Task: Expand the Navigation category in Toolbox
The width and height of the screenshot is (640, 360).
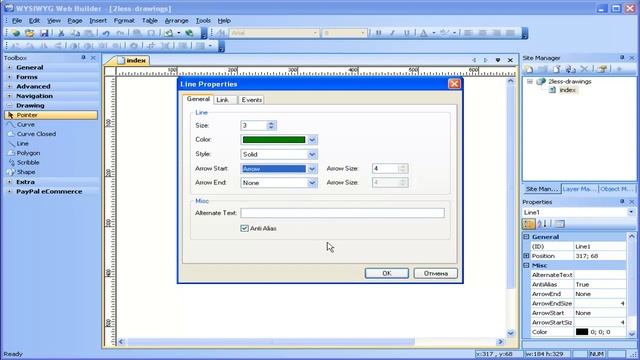Action: [x=9, y=96]
